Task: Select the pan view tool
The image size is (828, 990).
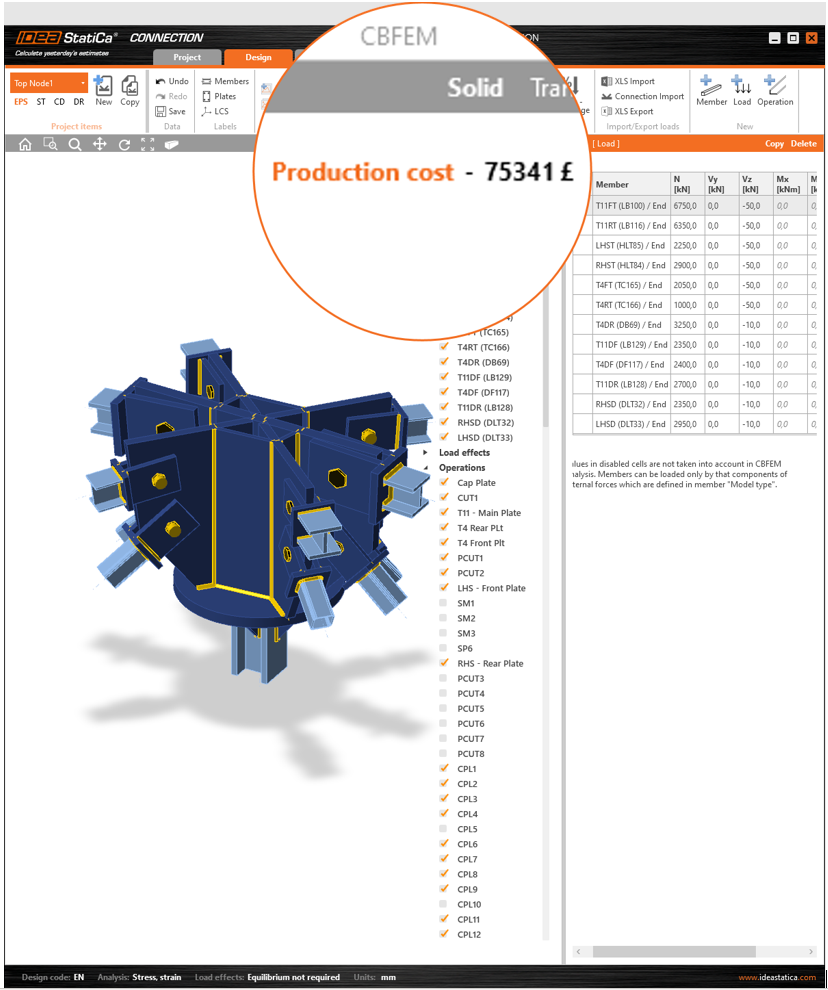Action: pyautogui.click(x=99, y=145)
